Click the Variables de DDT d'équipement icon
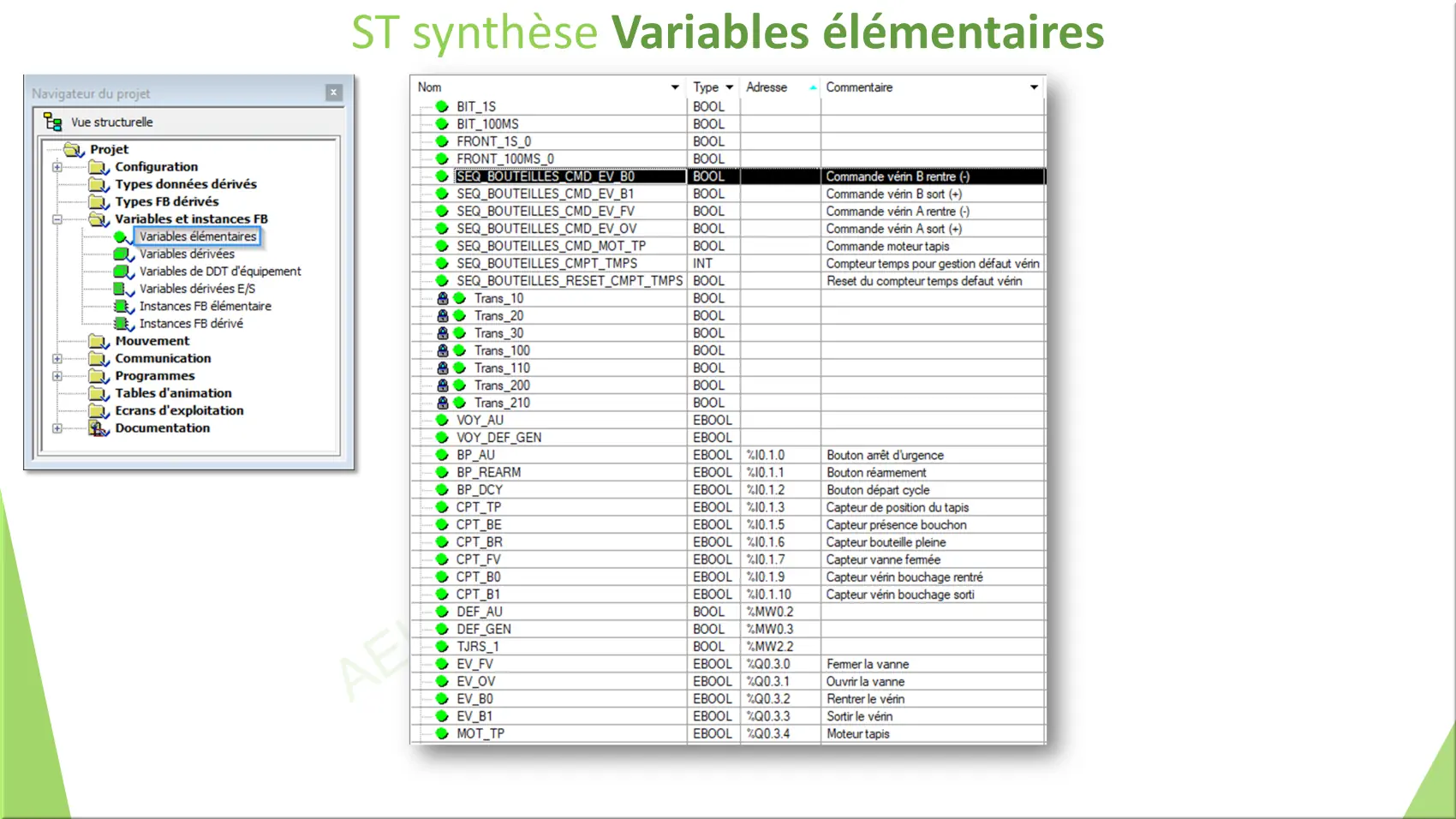 [123, 272]
